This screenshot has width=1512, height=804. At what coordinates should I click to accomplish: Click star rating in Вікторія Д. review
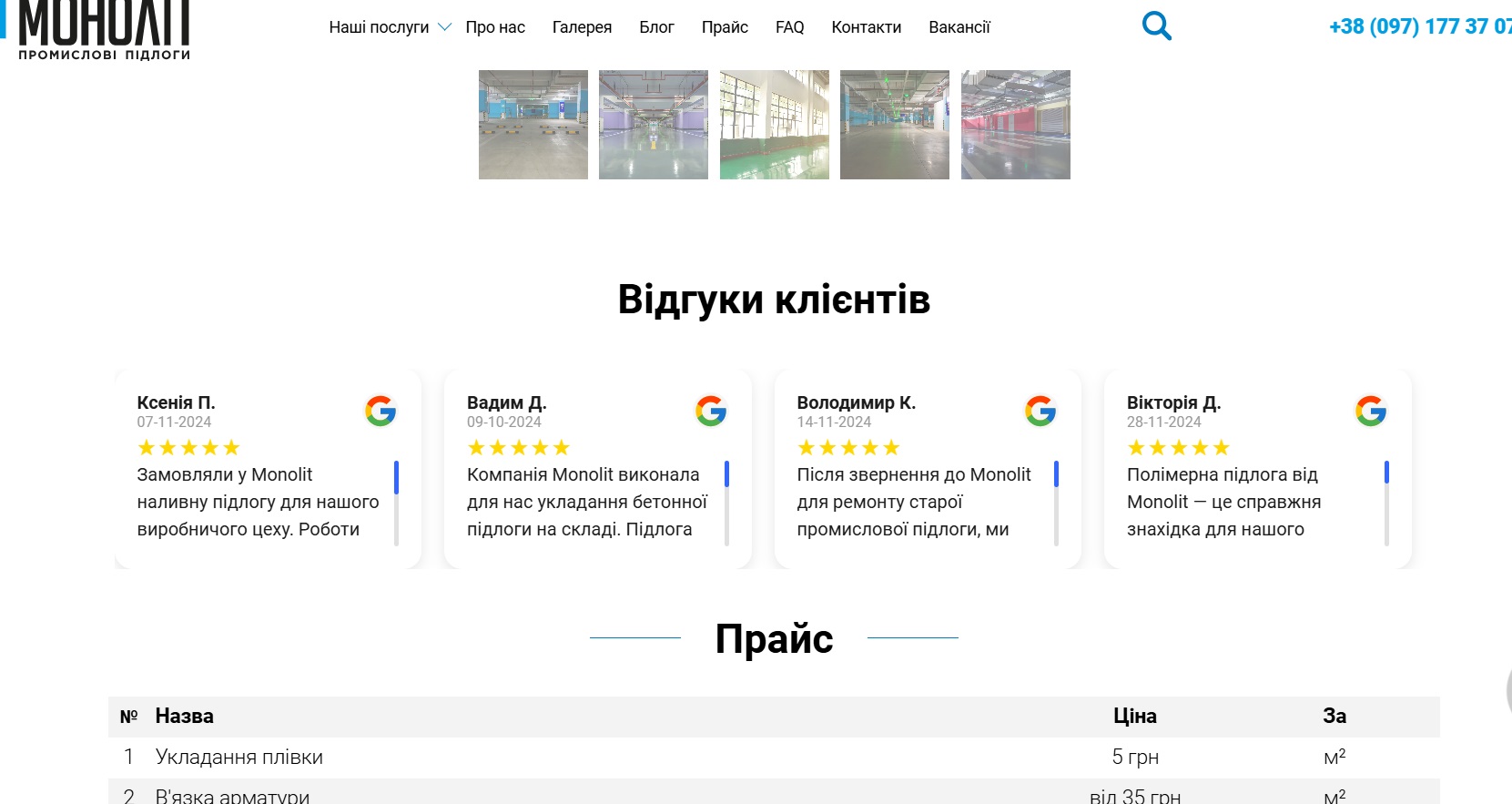click(x=1178, y=448)
